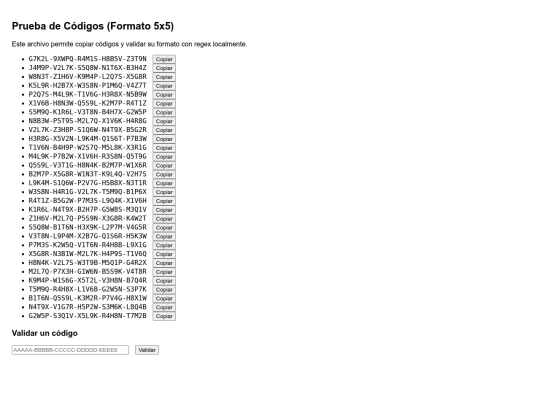540x405 pixels.
Task: Select the code text starting W3S8N-H4R1G
Action: [x=87, y=192]
